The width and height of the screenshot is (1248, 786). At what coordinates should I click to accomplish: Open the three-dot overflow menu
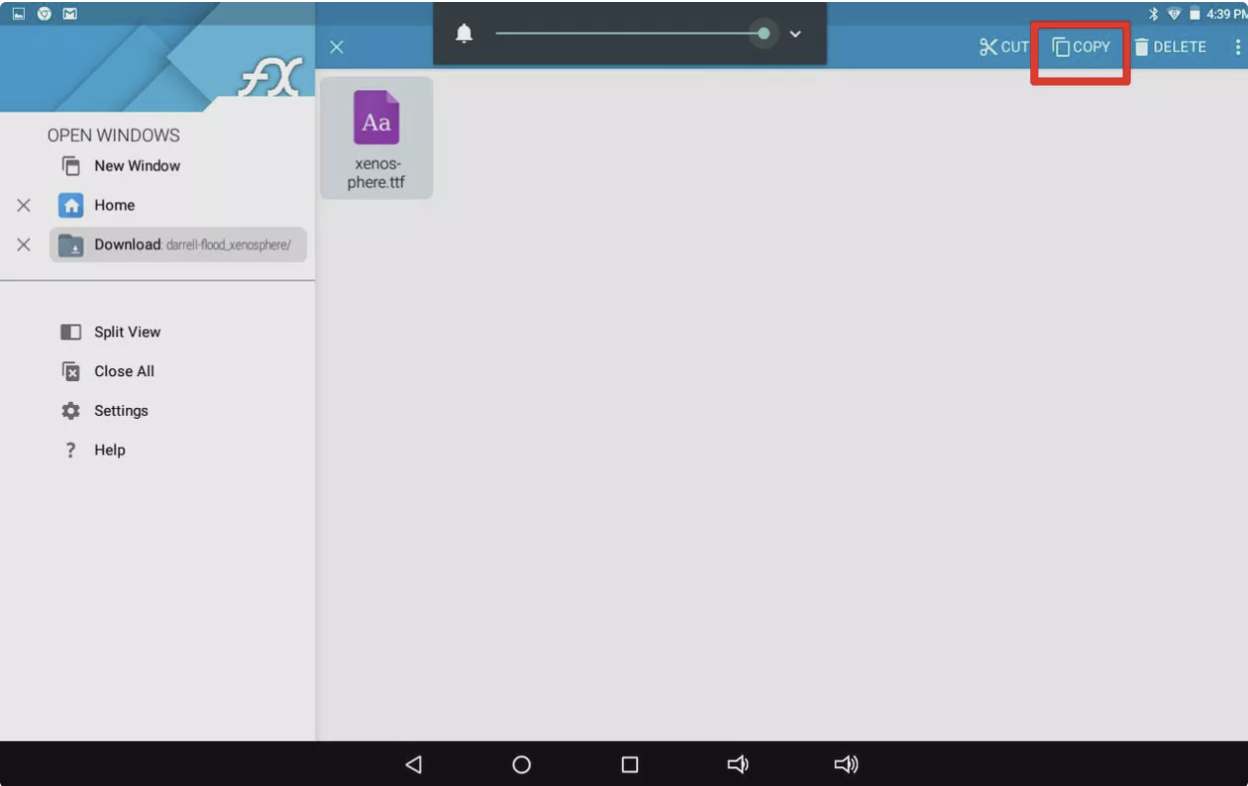(1237, 47)
